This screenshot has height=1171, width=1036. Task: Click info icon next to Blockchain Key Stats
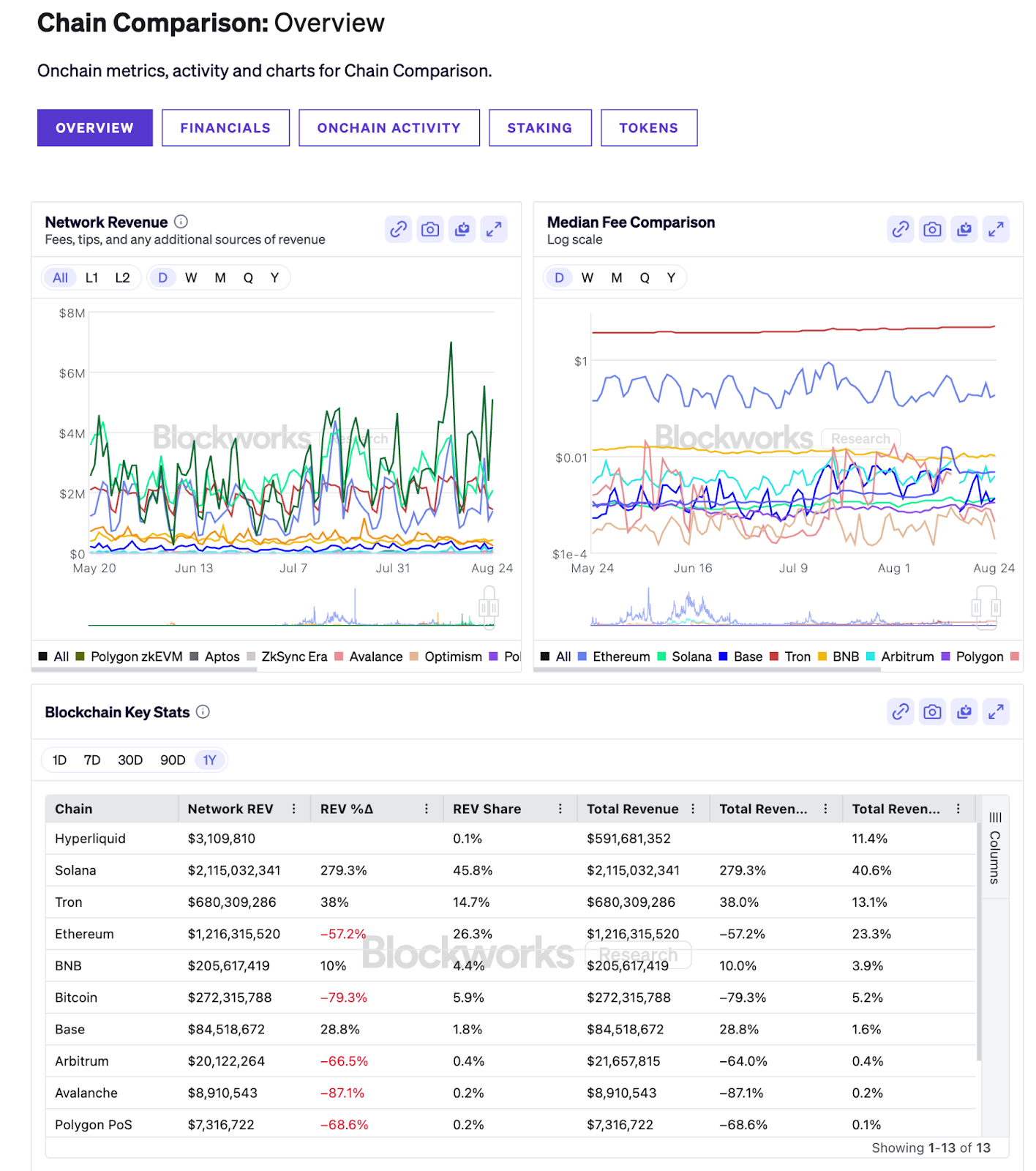pos(203,712)
